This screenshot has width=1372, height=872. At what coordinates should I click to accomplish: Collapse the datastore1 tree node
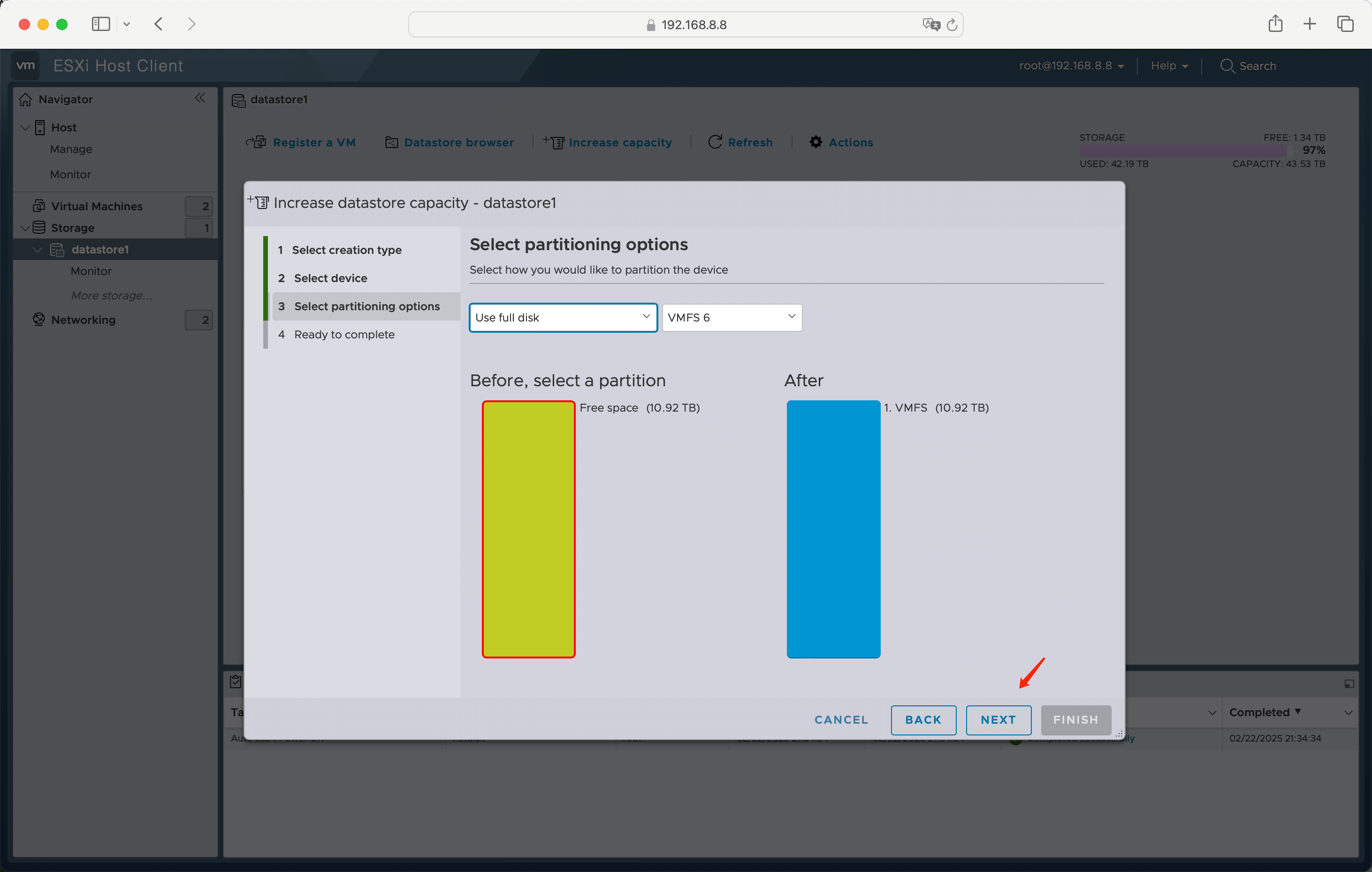click(38, 250)
